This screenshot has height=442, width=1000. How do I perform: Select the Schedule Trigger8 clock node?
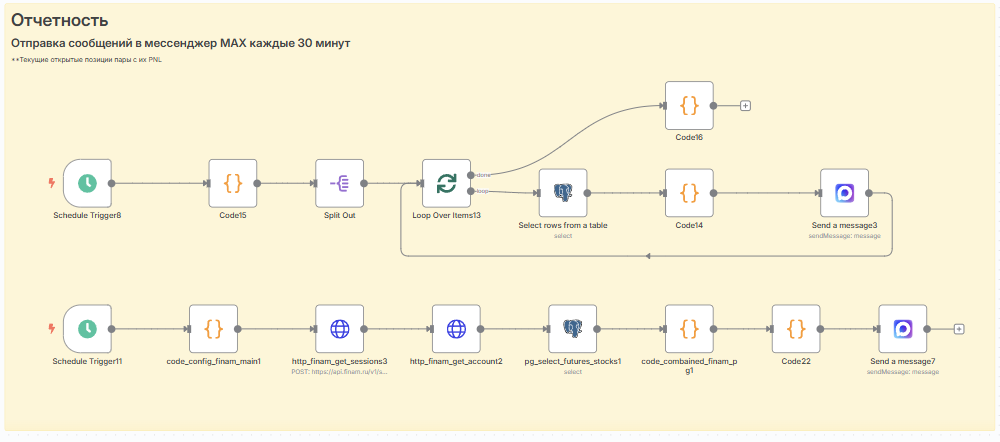click(x=87, y=183)
